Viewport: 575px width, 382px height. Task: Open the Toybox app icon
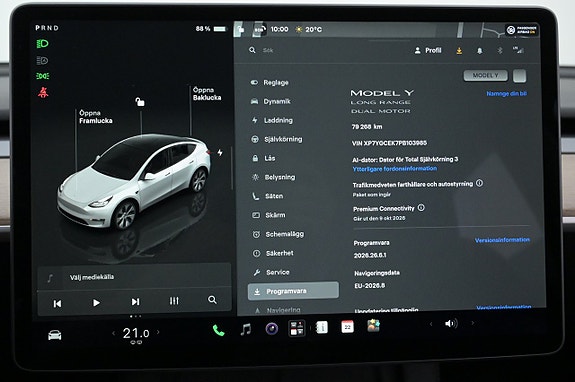373,326
